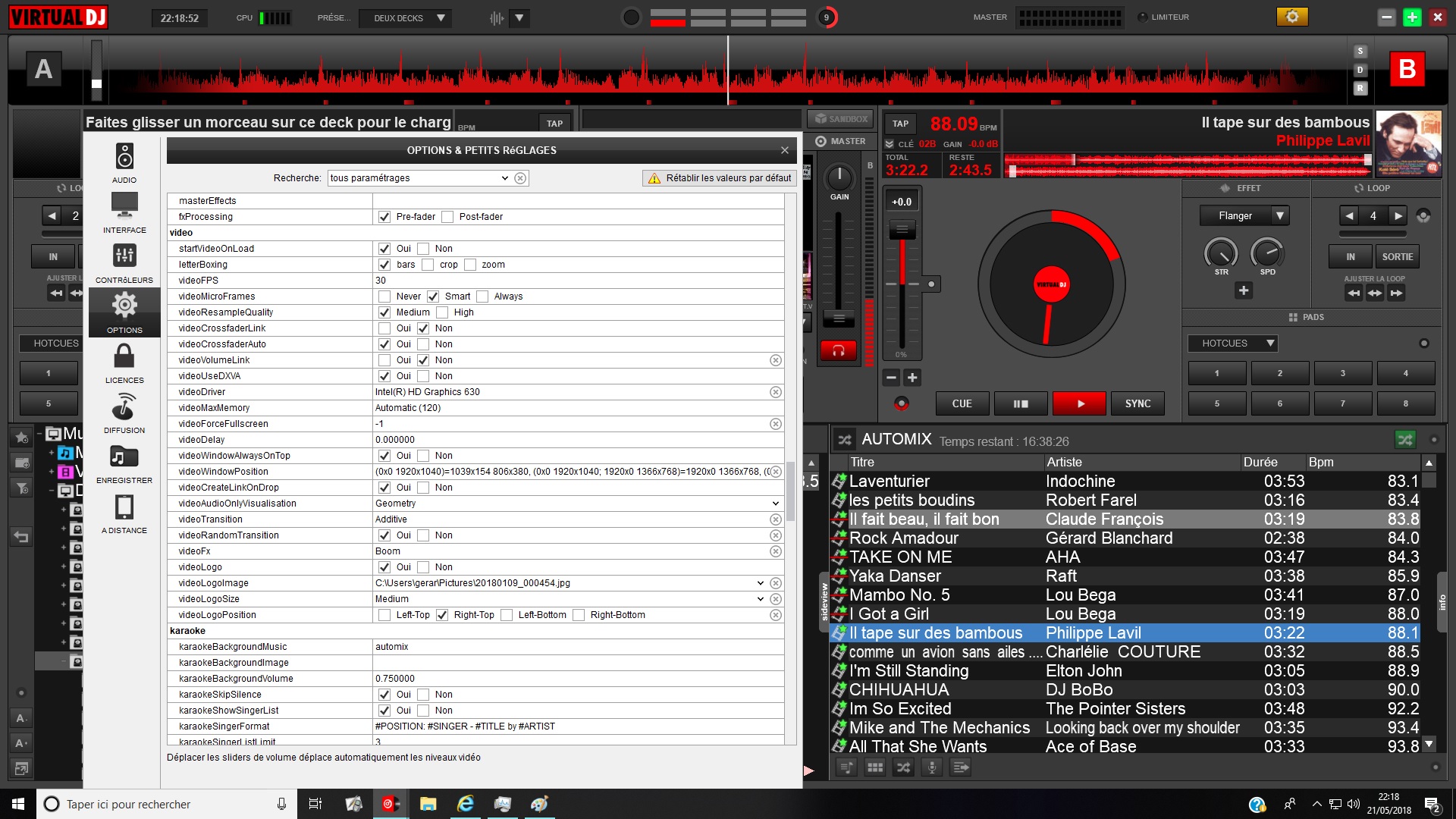Open File Explorer from the taskbar
The height and width of the screenshot is (819, 1456).
coord(428,804)
